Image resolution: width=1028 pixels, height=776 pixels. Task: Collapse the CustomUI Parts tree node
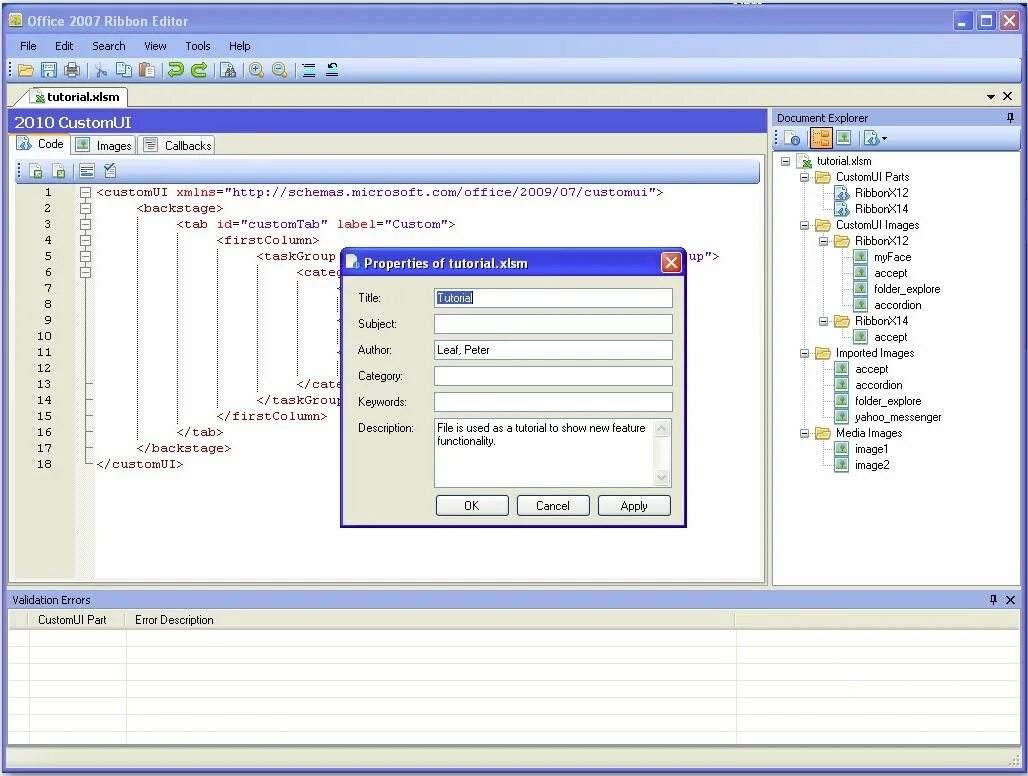[804, 177]
